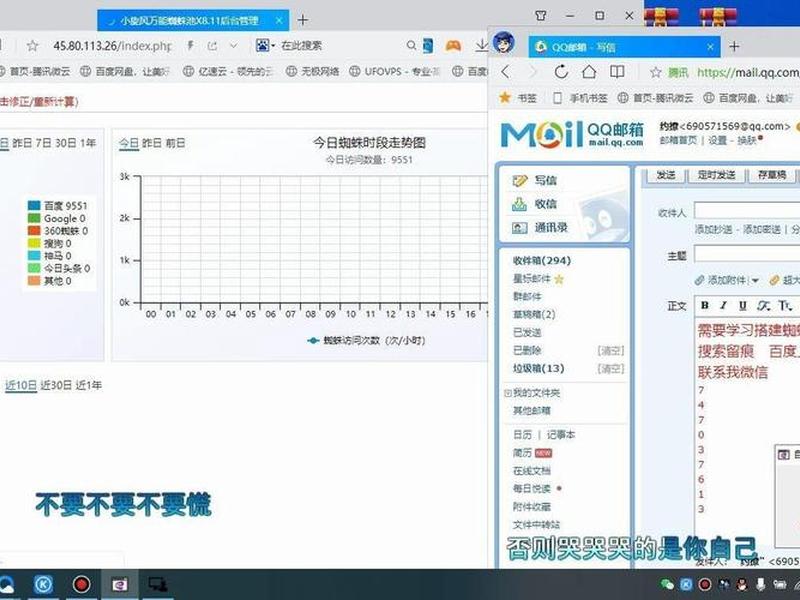
Task: Apply underline formatting in mail editor
Action: (x=743, y=306)
